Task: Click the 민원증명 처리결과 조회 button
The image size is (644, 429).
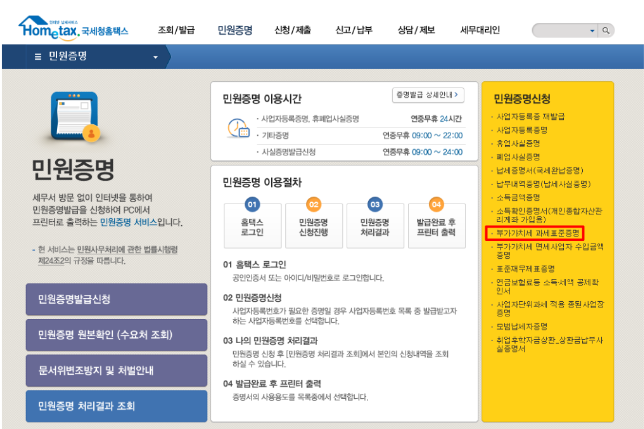Action: (116, 406)
